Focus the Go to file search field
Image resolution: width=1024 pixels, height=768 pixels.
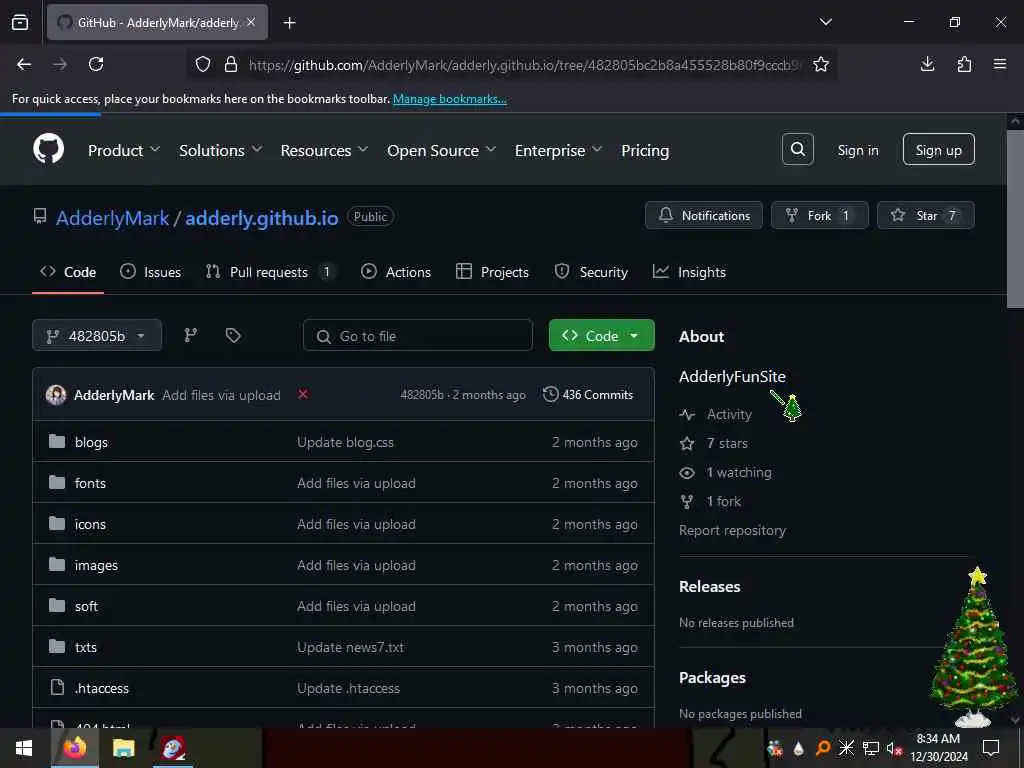418,335
